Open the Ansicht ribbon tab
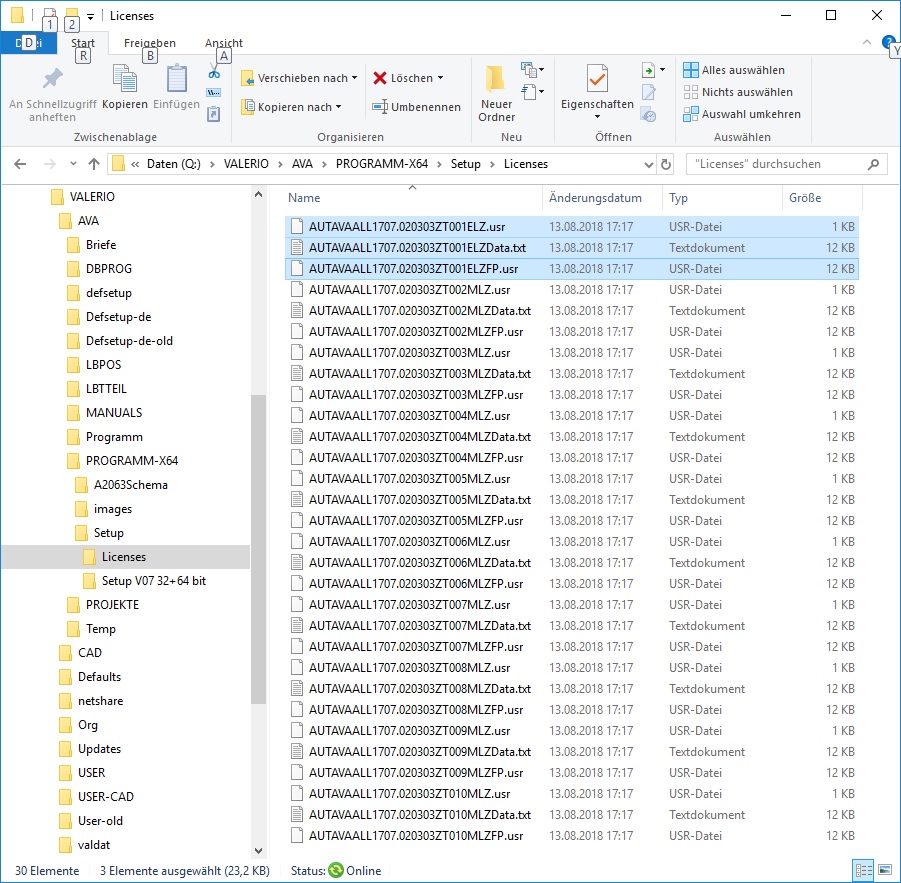The width and height of the screenshot is (901, 883). click(224, 43)
